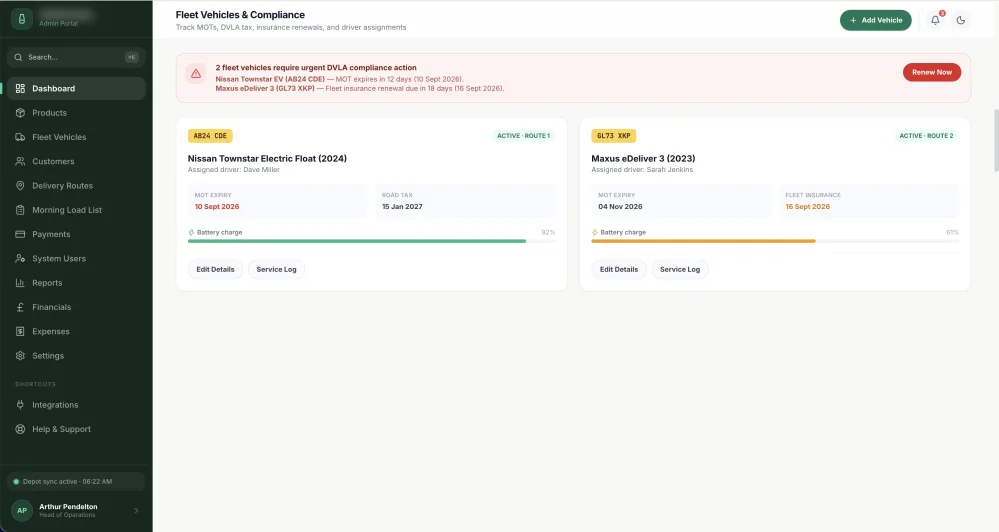Click the Delivery Routes pin icon

point(20,185)
